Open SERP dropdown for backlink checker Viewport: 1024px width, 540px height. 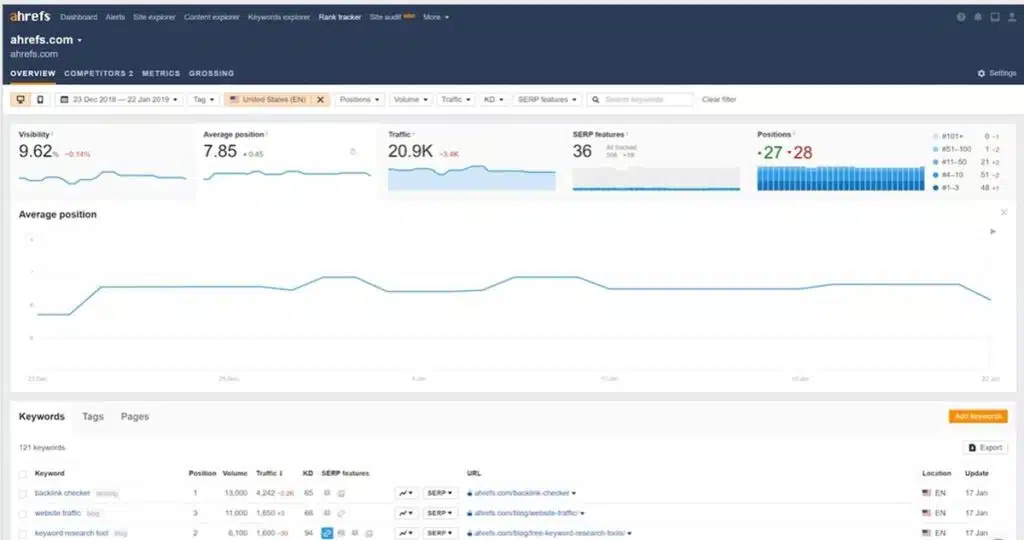(x=440, y=493)
